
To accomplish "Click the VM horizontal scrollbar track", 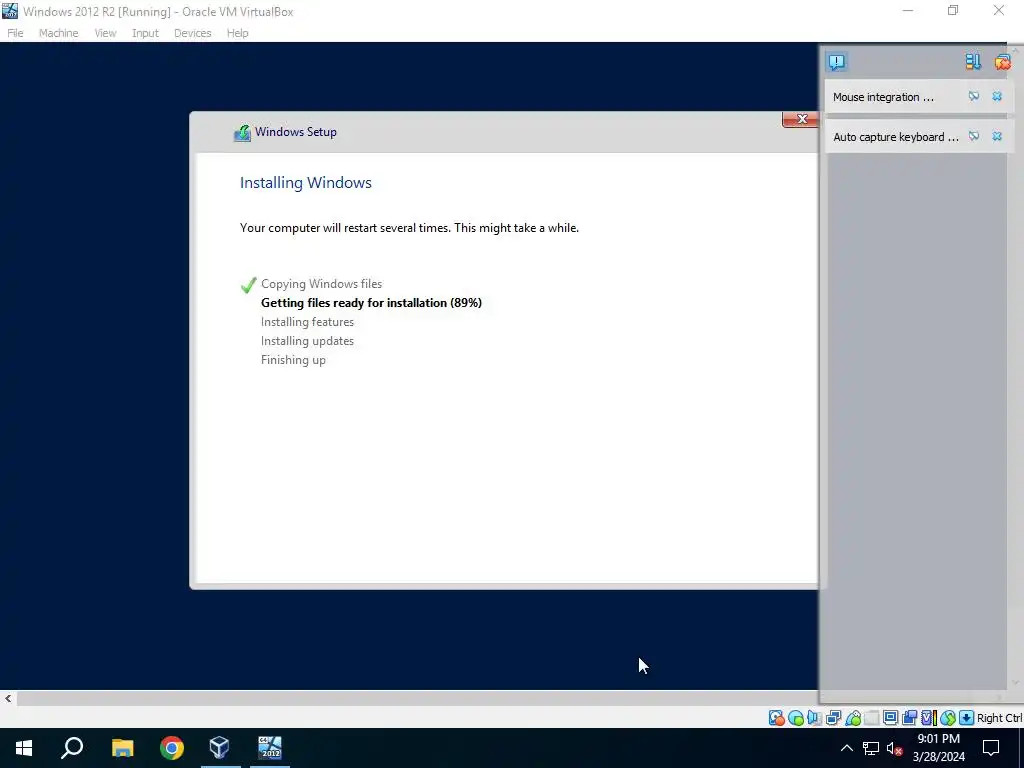I will pos(417,699).
